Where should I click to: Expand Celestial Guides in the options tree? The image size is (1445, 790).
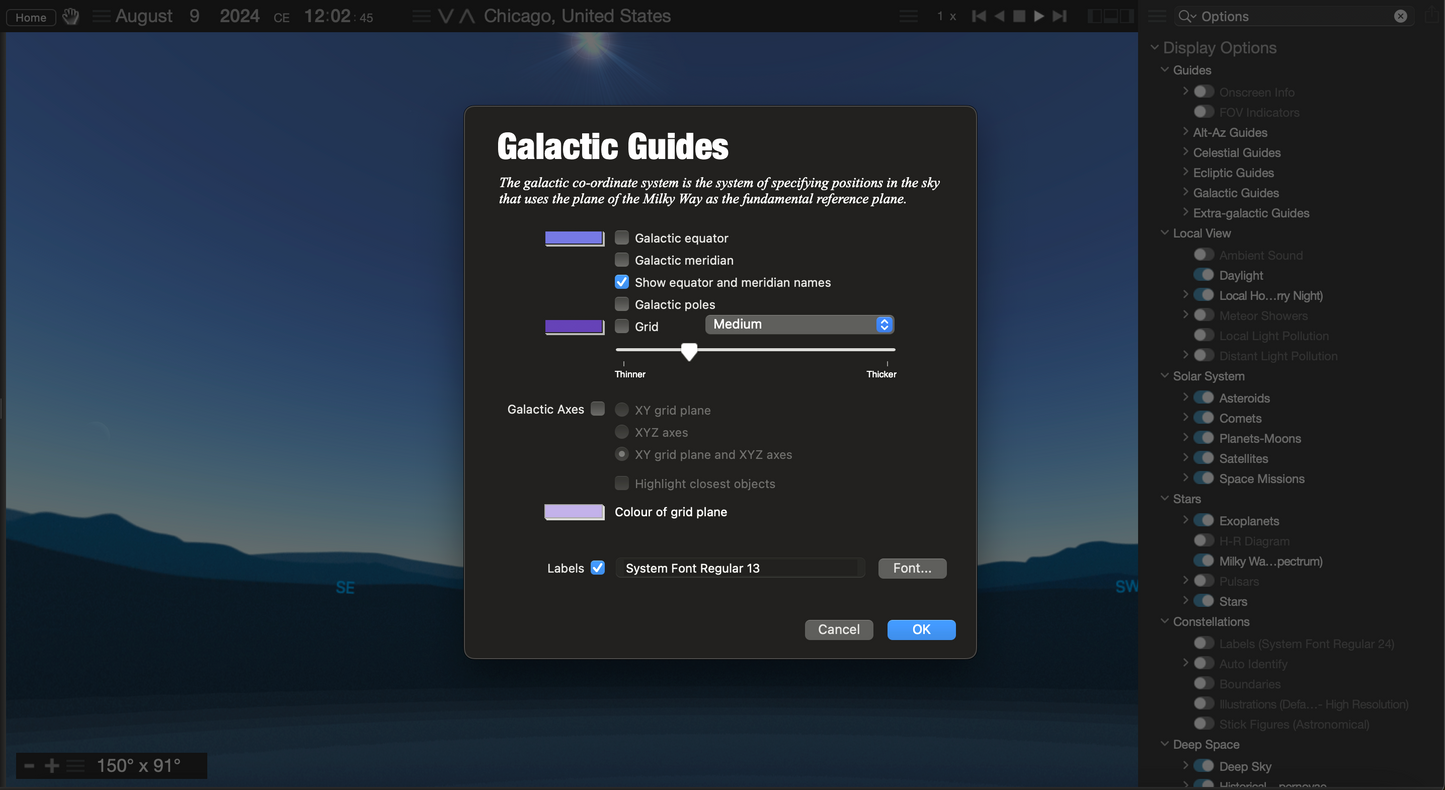coord(1186,153)
